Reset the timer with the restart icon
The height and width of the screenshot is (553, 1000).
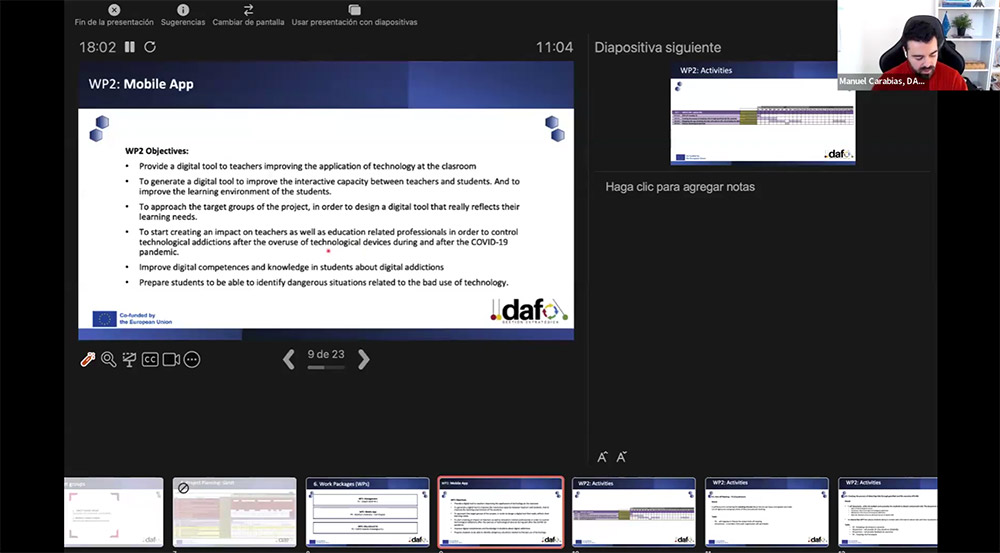(x=150, y=47)
